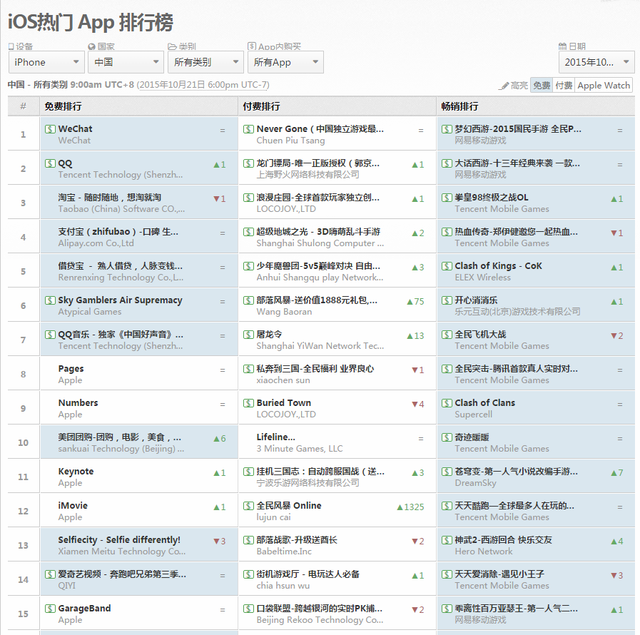Click the purchase icon beside Sky Gamblers Air Supremacy
The height and width of the screenshot is (635, 640).
click(x=50, y=300)
